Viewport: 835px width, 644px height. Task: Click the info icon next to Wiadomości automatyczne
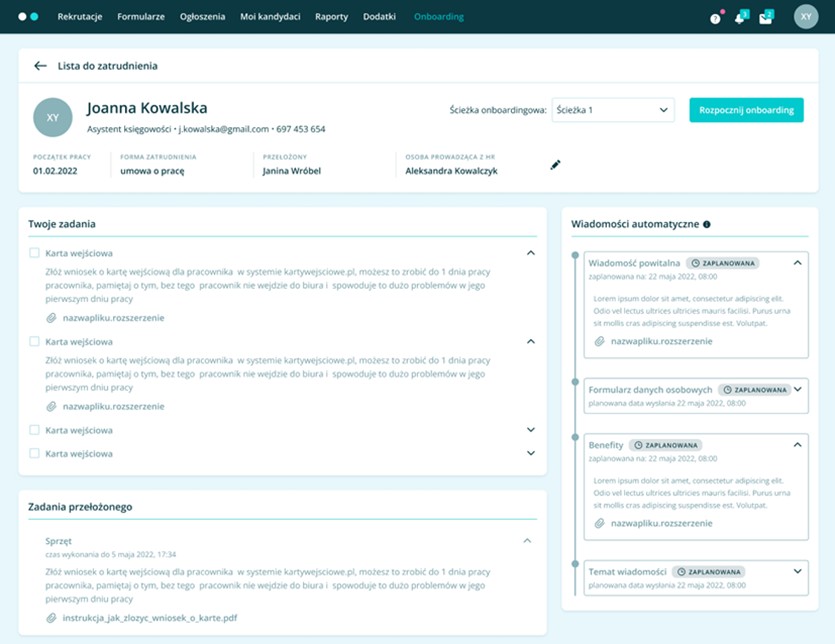(x=707, y=225)
